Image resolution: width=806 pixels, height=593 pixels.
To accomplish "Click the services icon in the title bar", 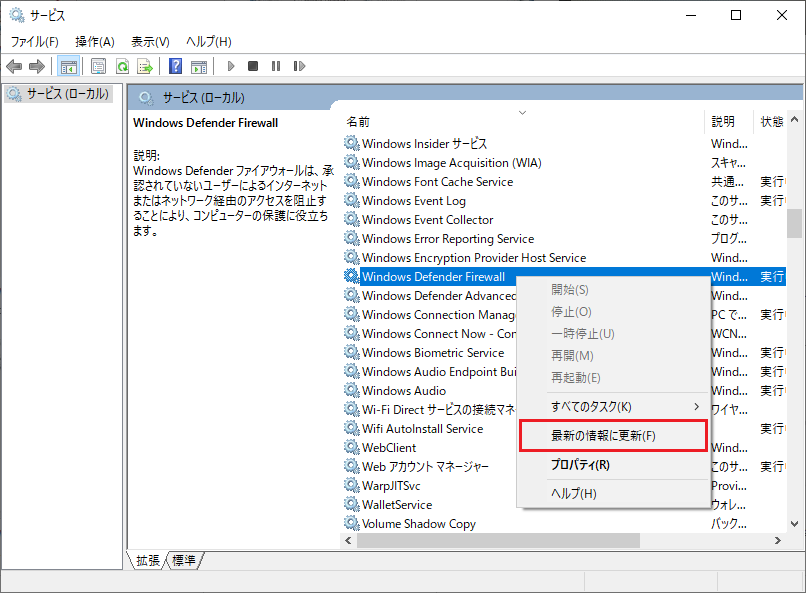I will click(x=17, y=15).
